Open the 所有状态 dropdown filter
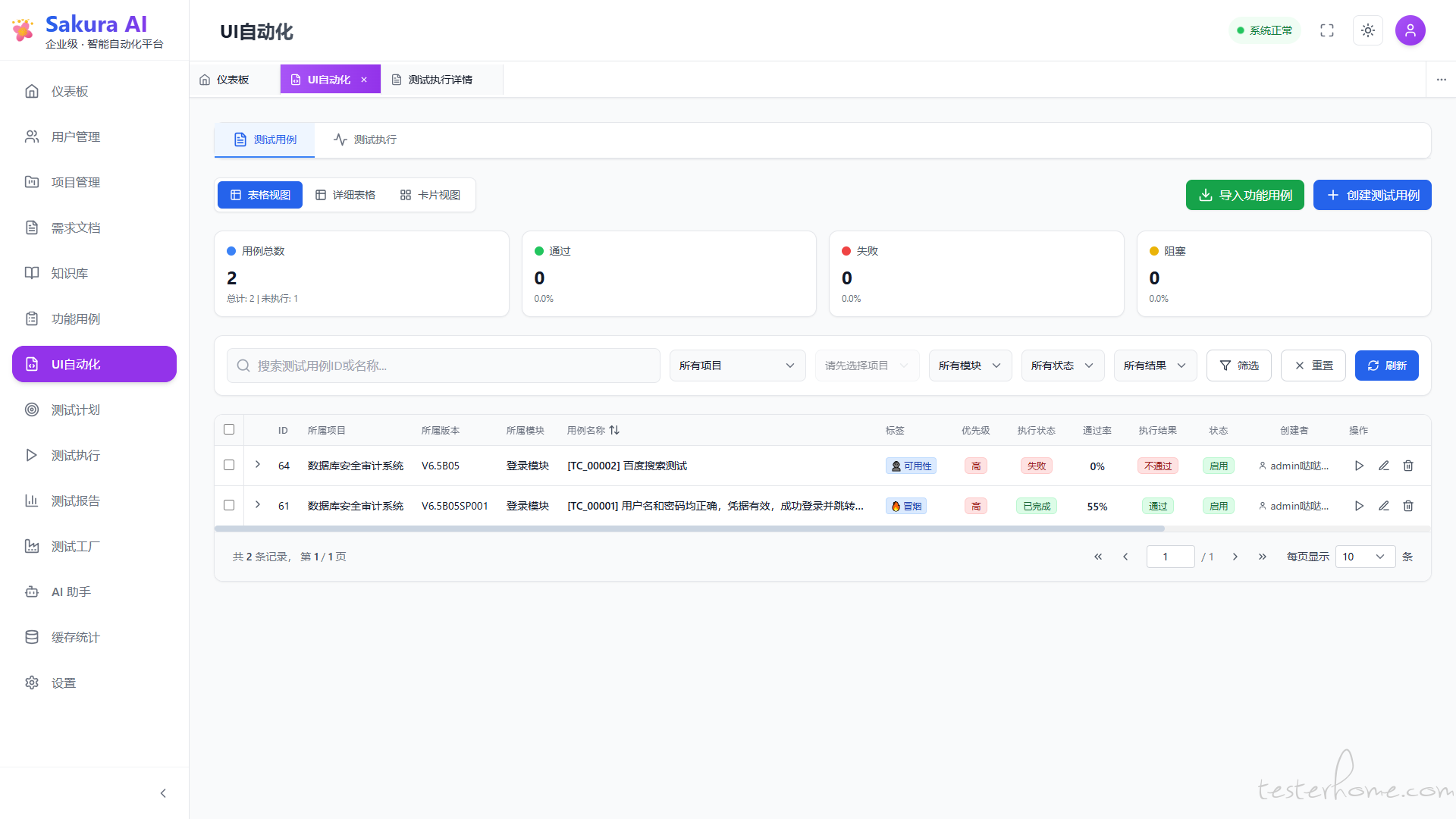This screenshot has height=819, width=1456. pyautogui.click(x=1062, y=366)
